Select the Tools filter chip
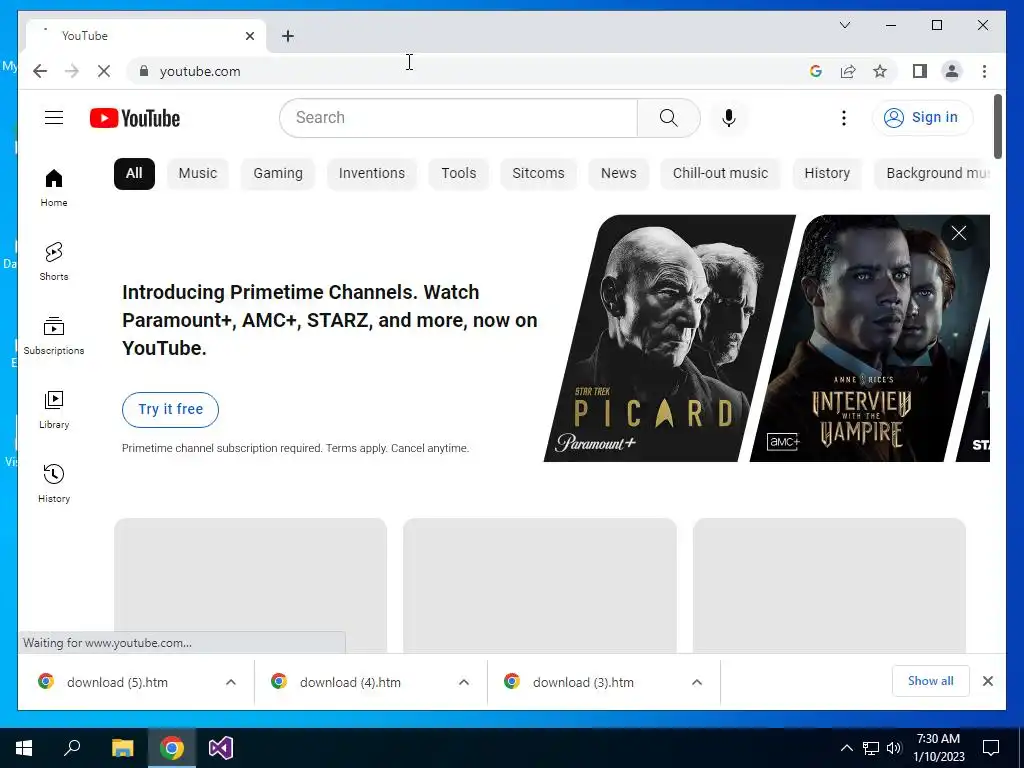 click(458, 174)
